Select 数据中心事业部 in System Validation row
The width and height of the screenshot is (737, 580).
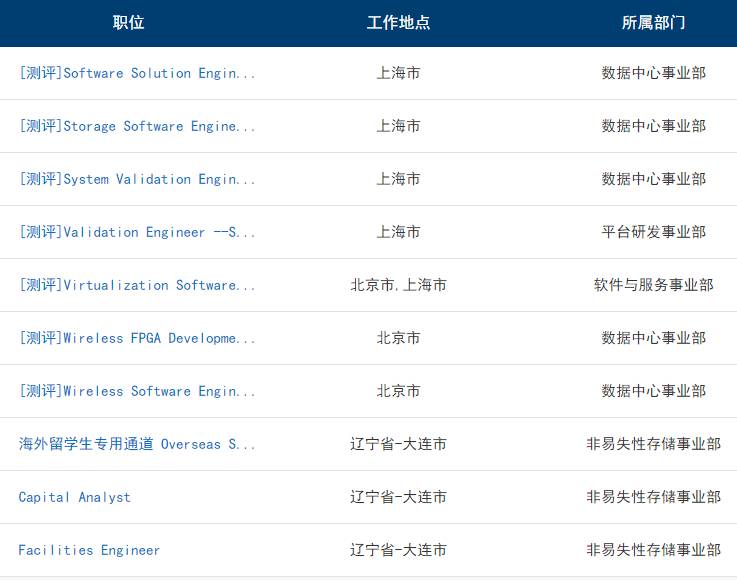pyautogui.click(x=653, y=180)
